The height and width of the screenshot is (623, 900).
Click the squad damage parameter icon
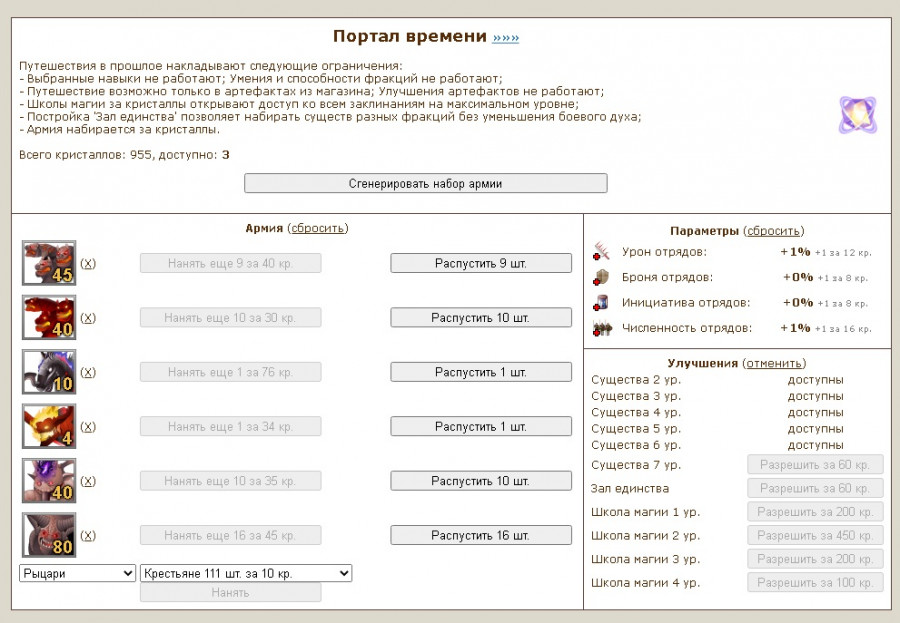click(601, 251)
